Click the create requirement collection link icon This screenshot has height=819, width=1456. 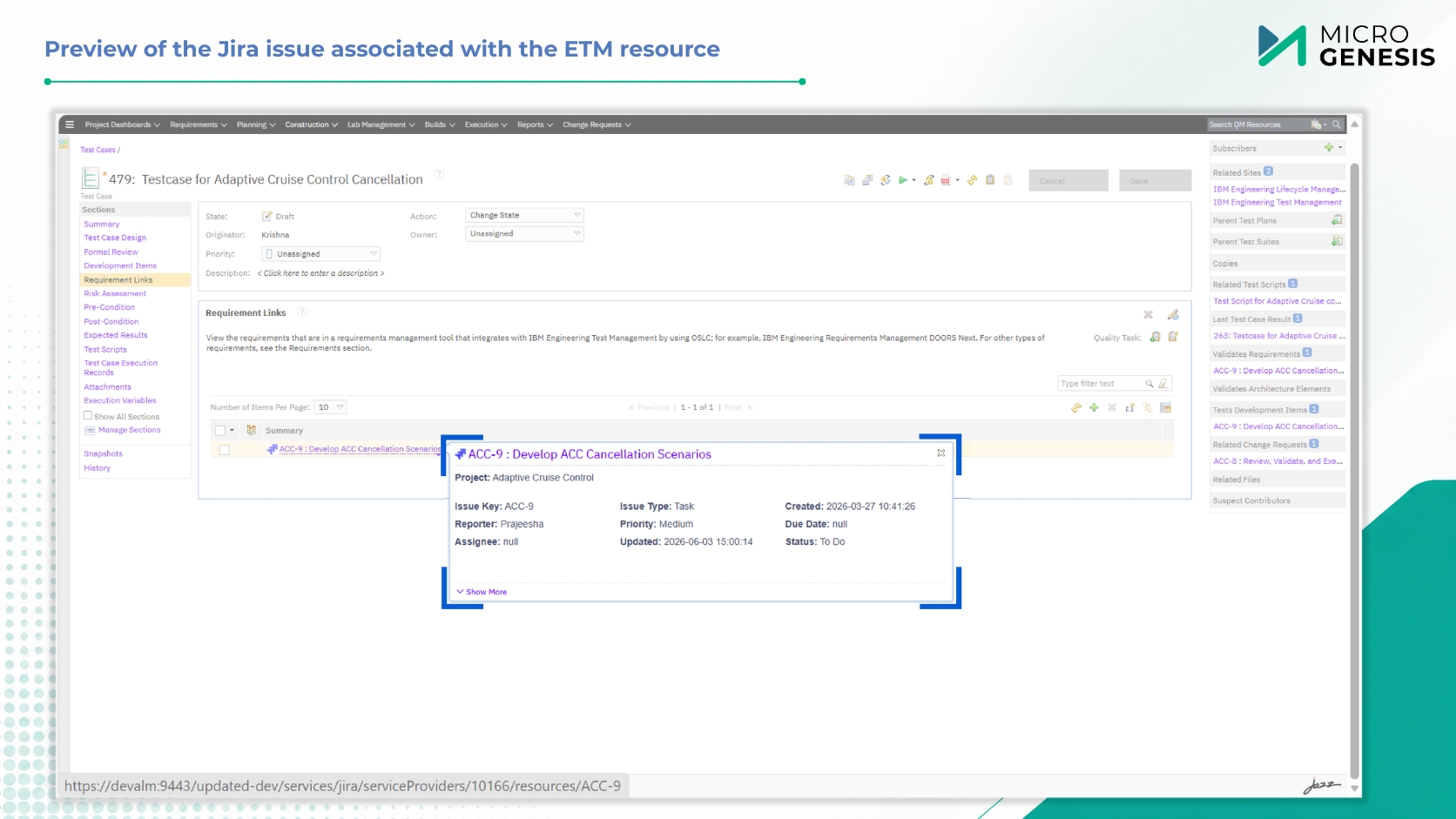coord(1129,407)
